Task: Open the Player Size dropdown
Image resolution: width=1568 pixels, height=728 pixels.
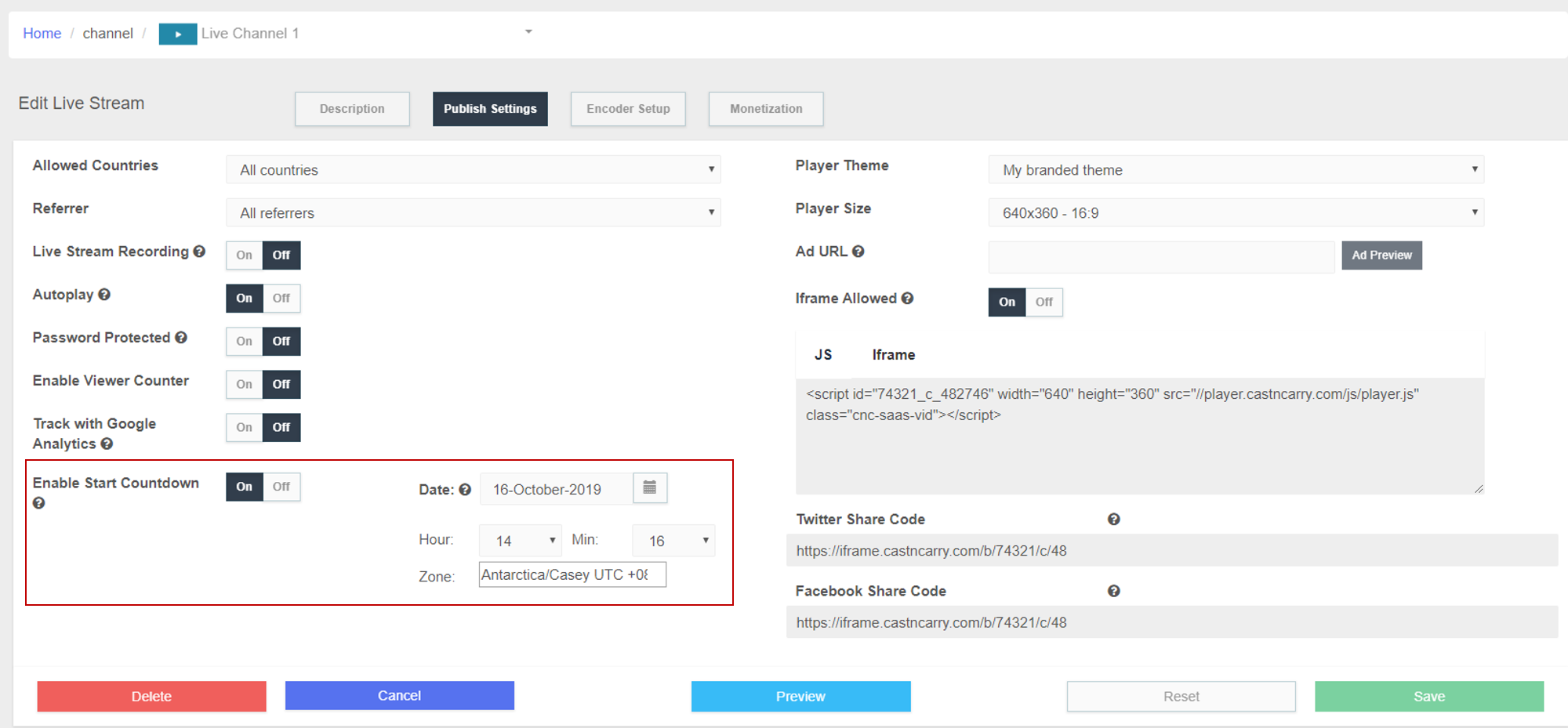Action: (x=1236, y=213)
